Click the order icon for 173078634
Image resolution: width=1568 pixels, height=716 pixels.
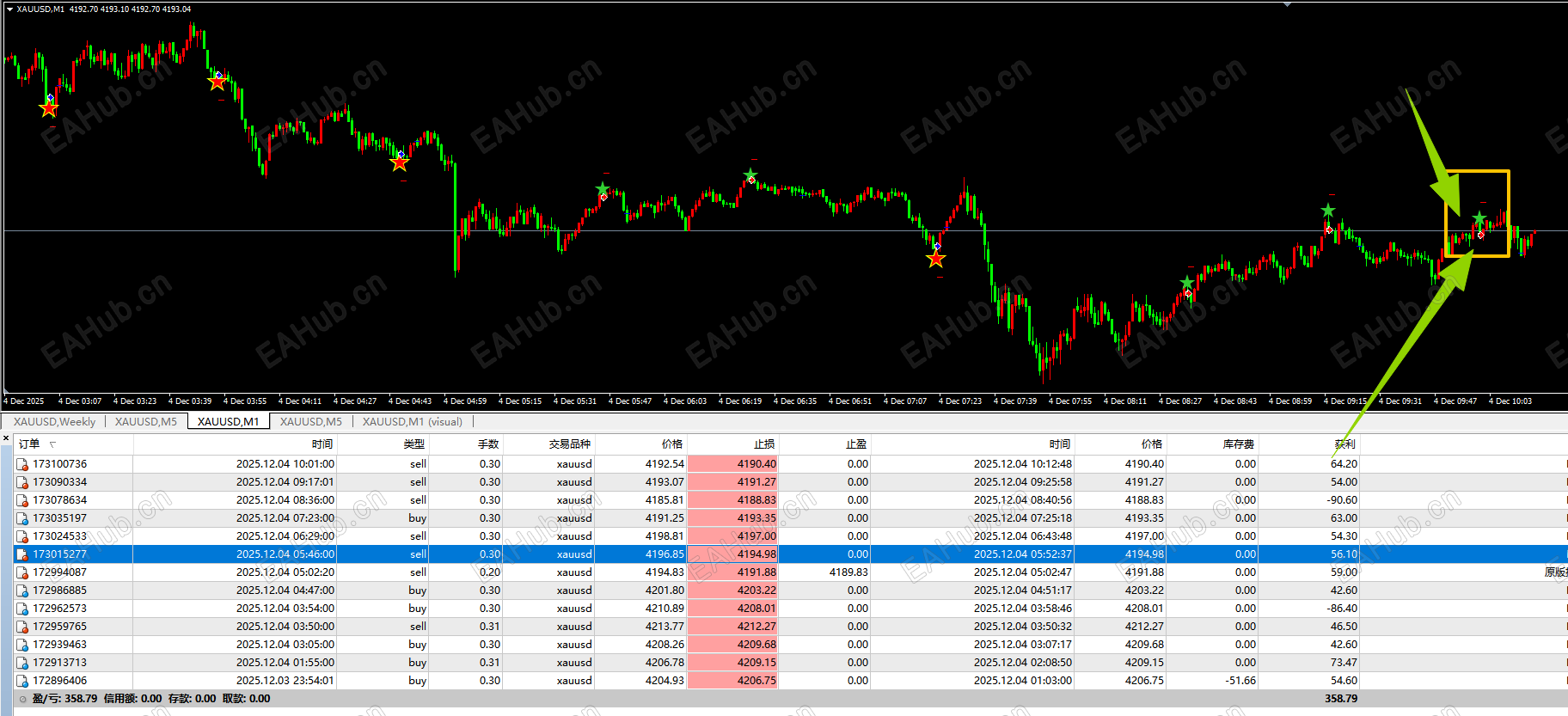(x=22, y=500)
